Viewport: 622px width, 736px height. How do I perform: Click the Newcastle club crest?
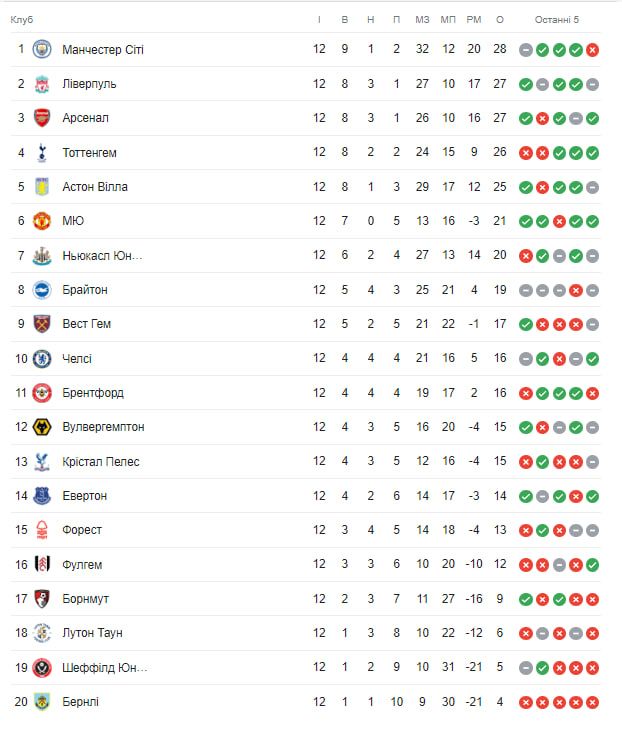[42, 255]
